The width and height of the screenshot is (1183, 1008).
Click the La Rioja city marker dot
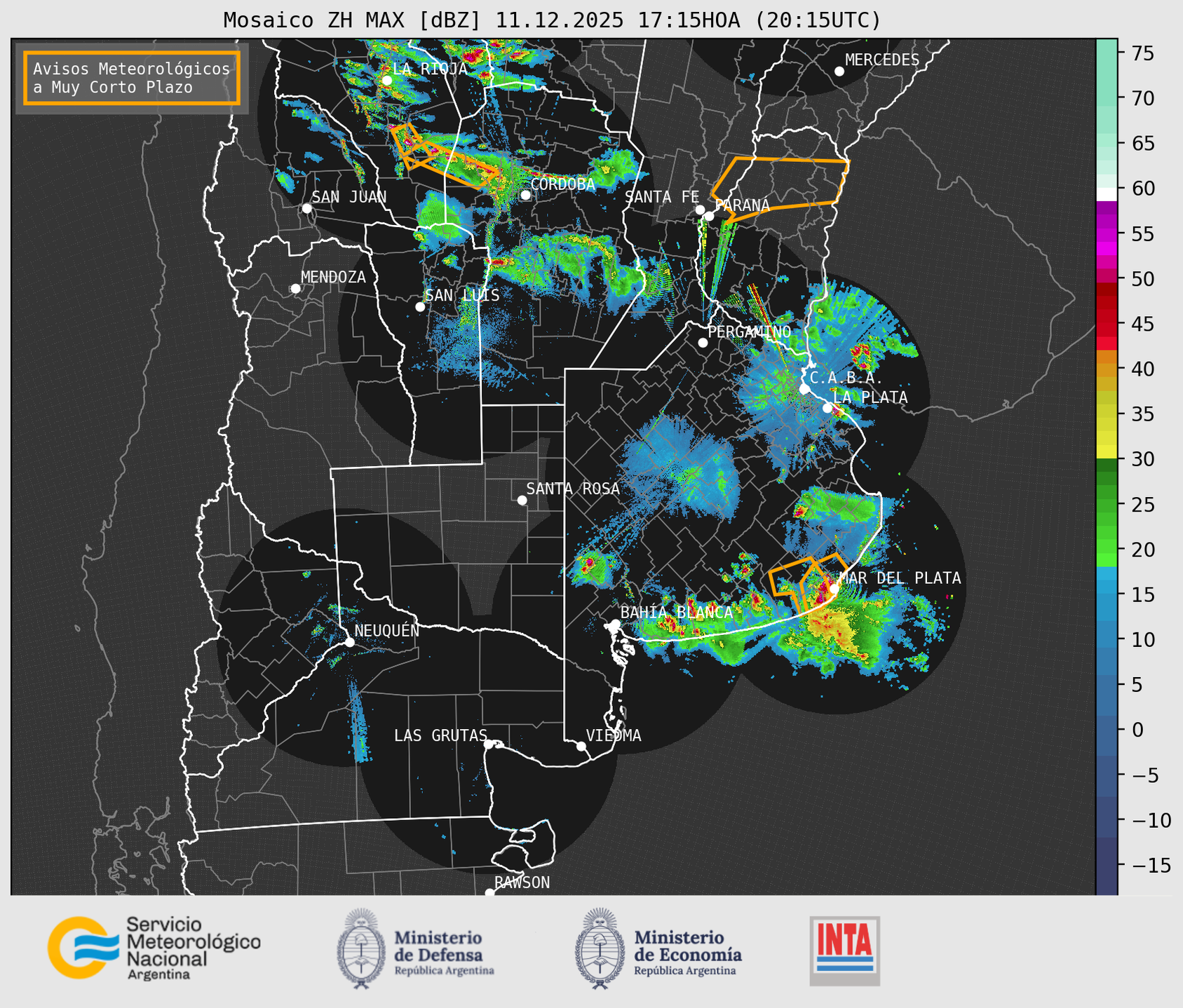(386, 81)
